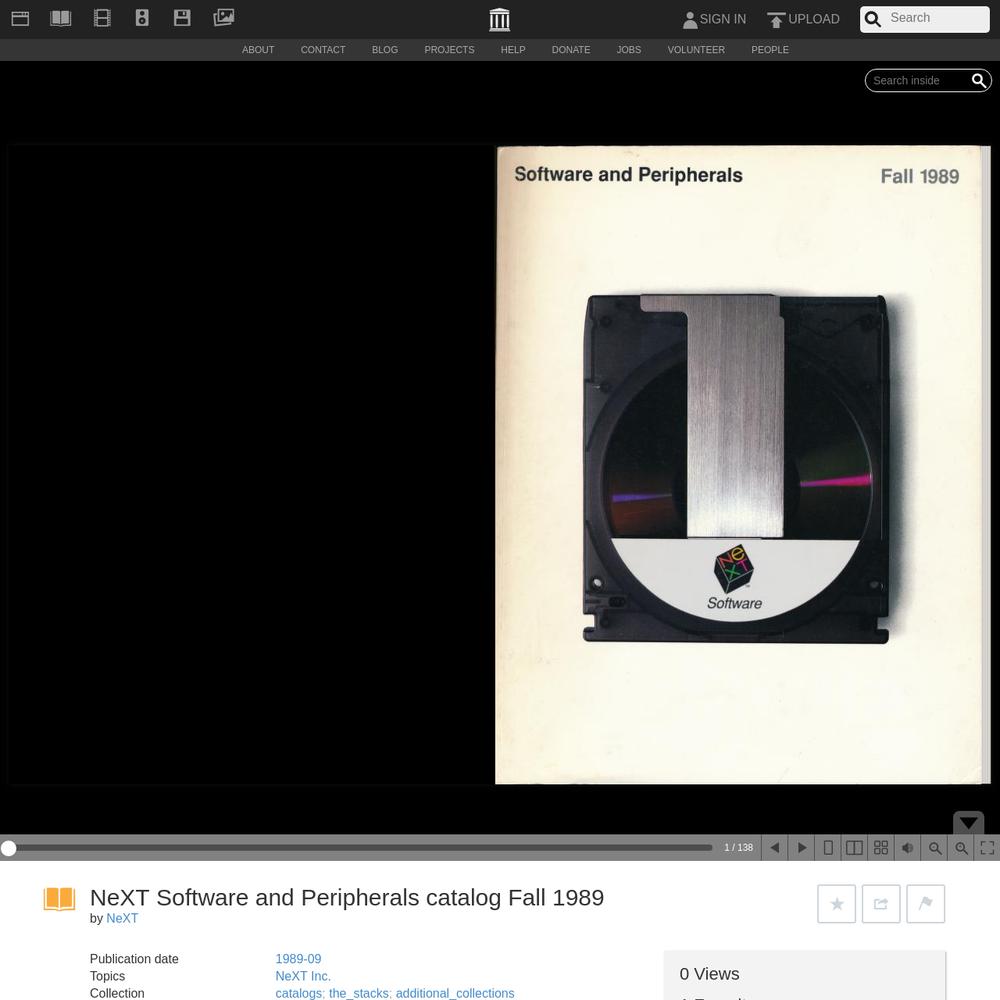The width and height of the screenshot is (1000, 1000).
Task: Click the SIGN IN link
Action: [x=723, y=19]
